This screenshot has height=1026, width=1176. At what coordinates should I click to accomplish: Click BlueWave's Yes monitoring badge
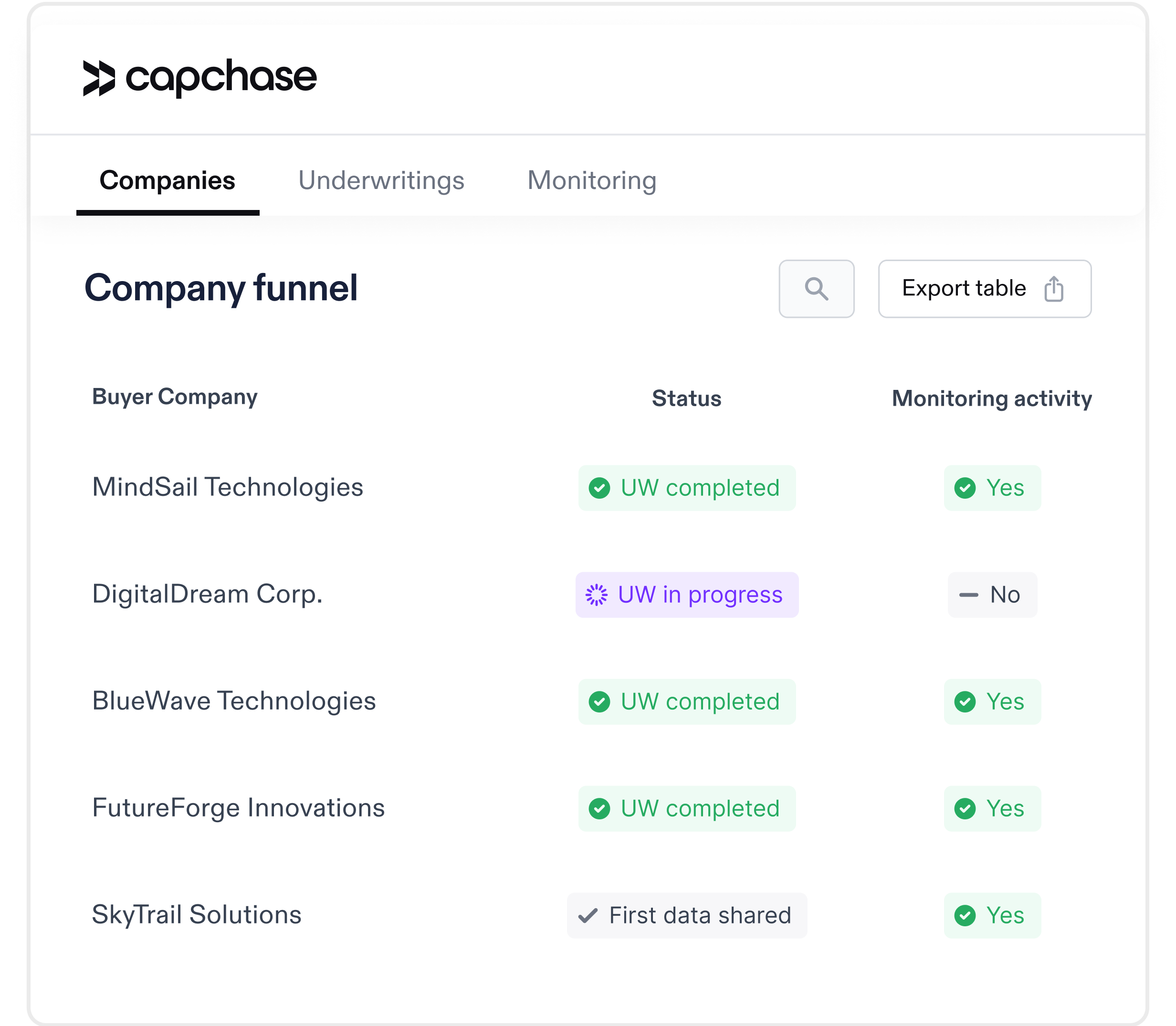coord(992,702)
